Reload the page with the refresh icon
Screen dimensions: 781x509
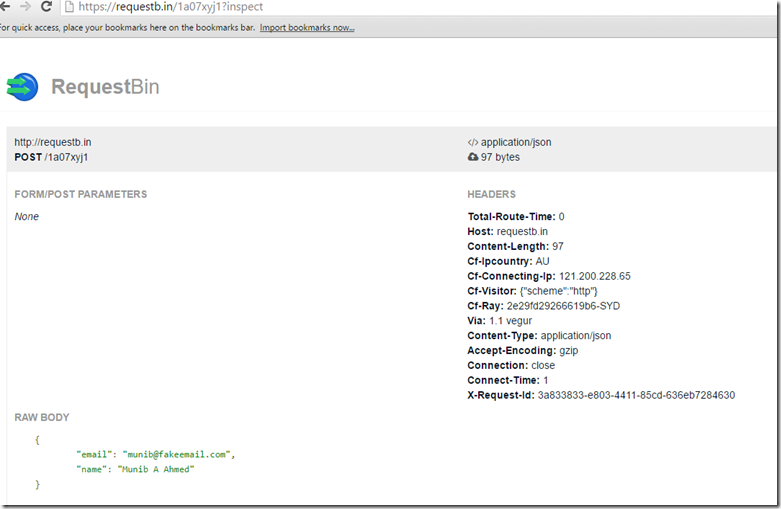46,6
